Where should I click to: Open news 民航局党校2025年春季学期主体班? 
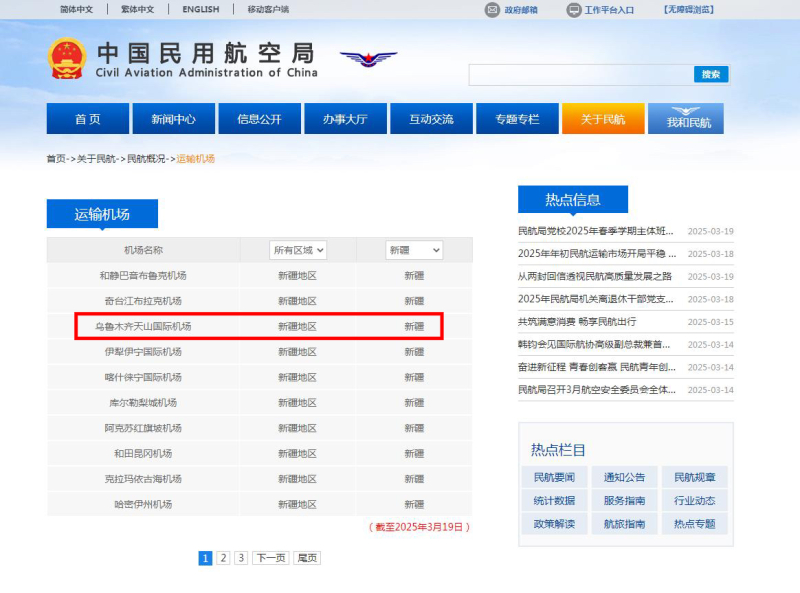pyautogui.click(x=595, y=231)
